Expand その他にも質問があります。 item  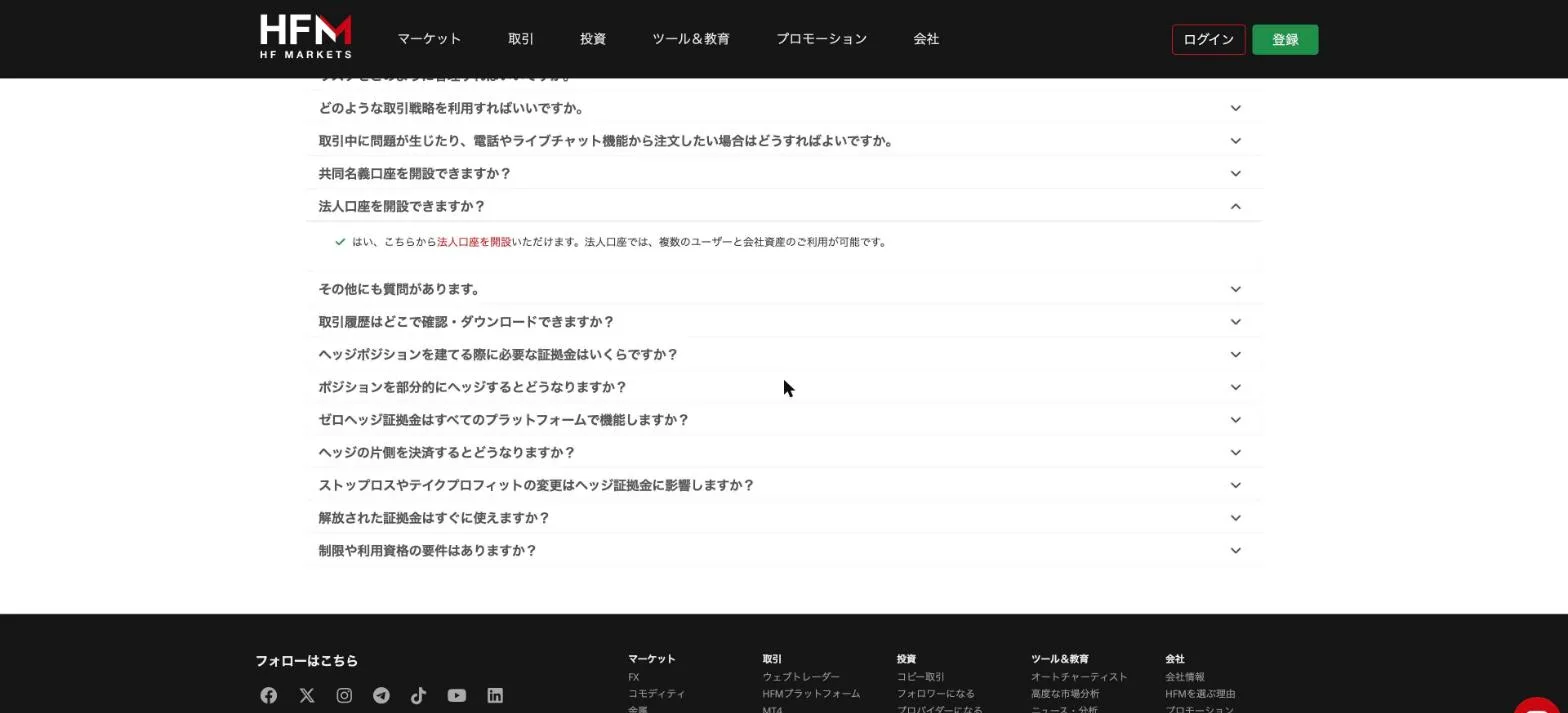[x=785, y=289]
